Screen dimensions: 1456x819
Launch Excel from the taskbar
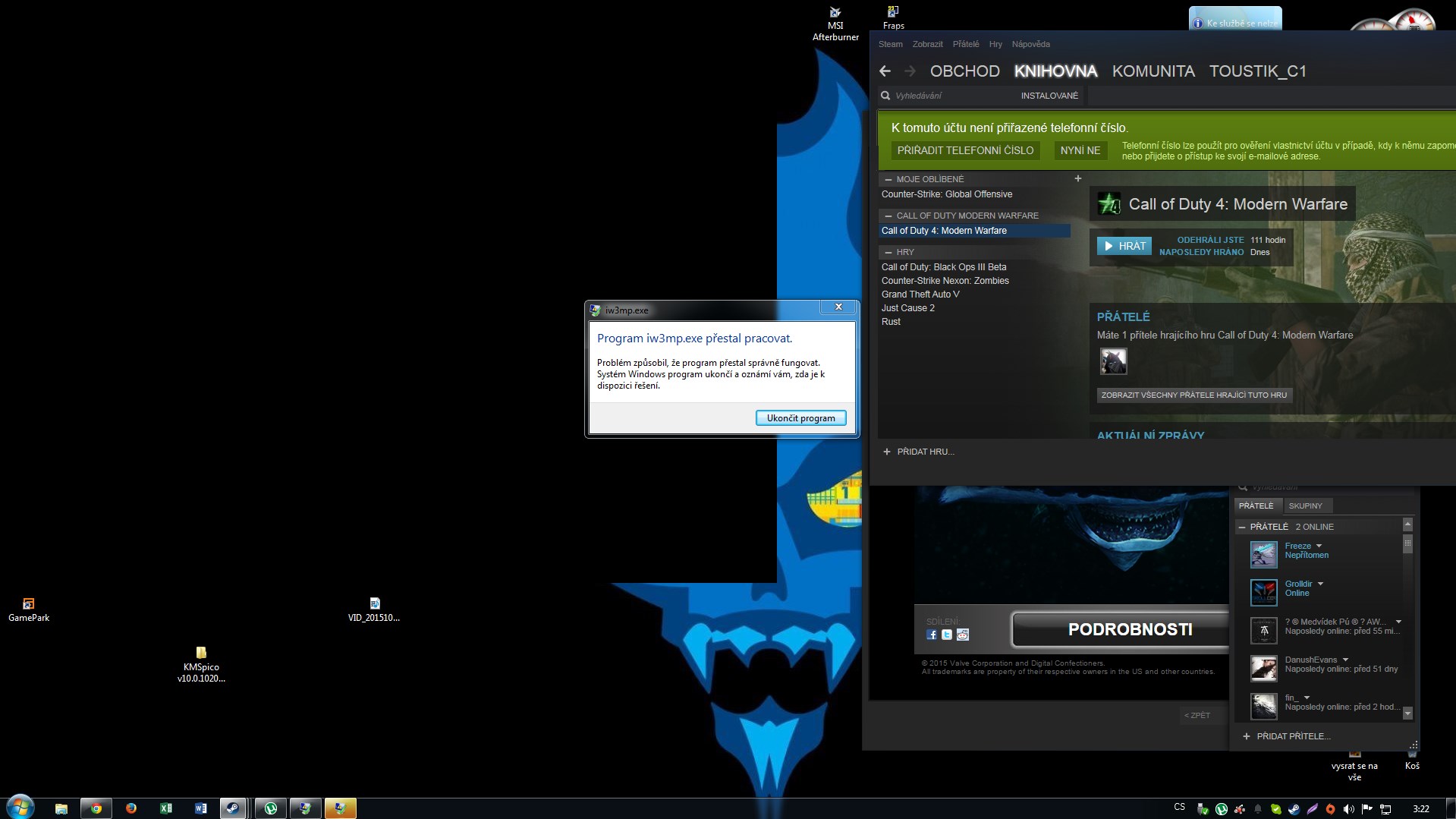[x=166, y=808]
